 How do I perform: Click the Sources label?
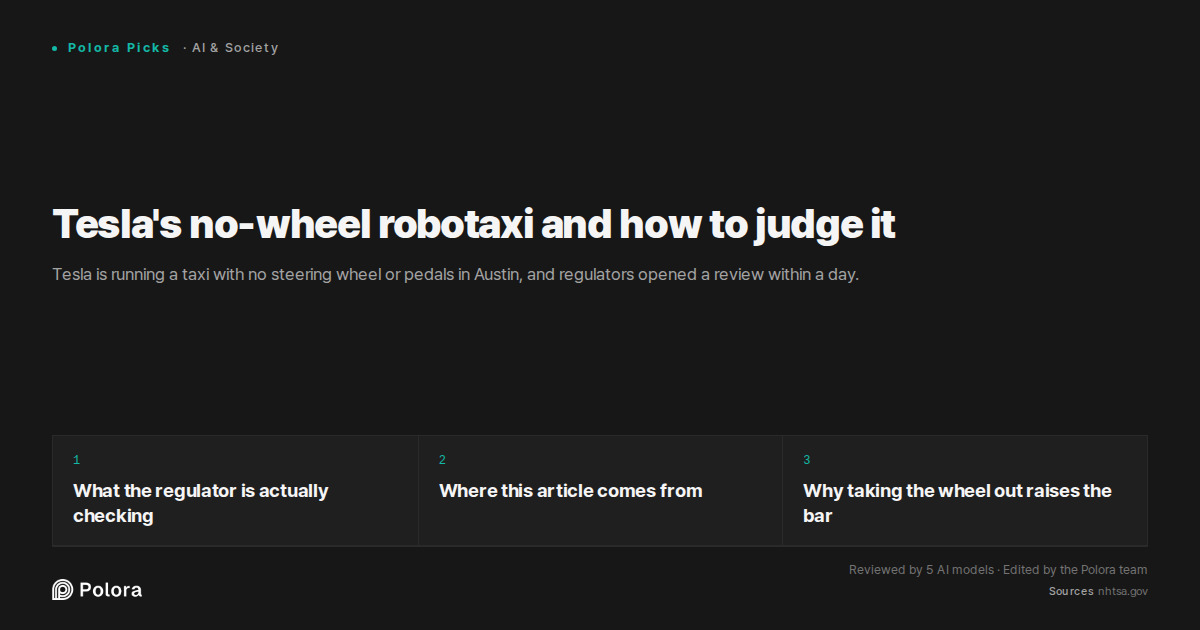1071,592
